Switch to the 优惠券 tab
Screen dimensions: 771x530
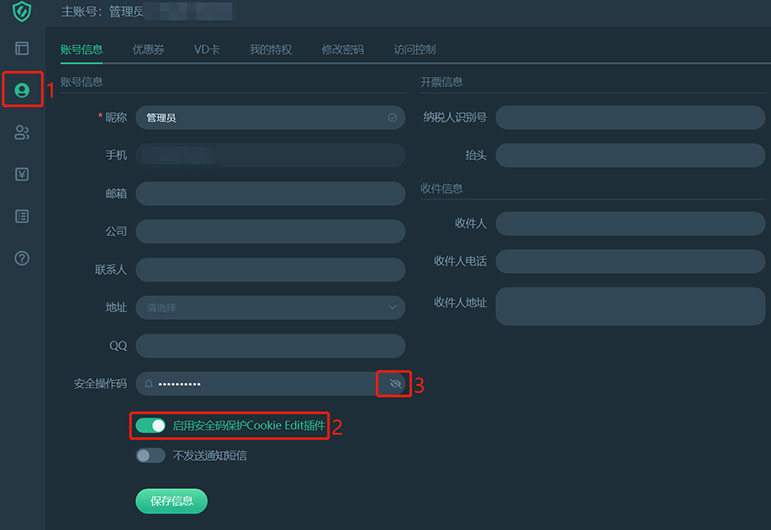tap(147, 49)
